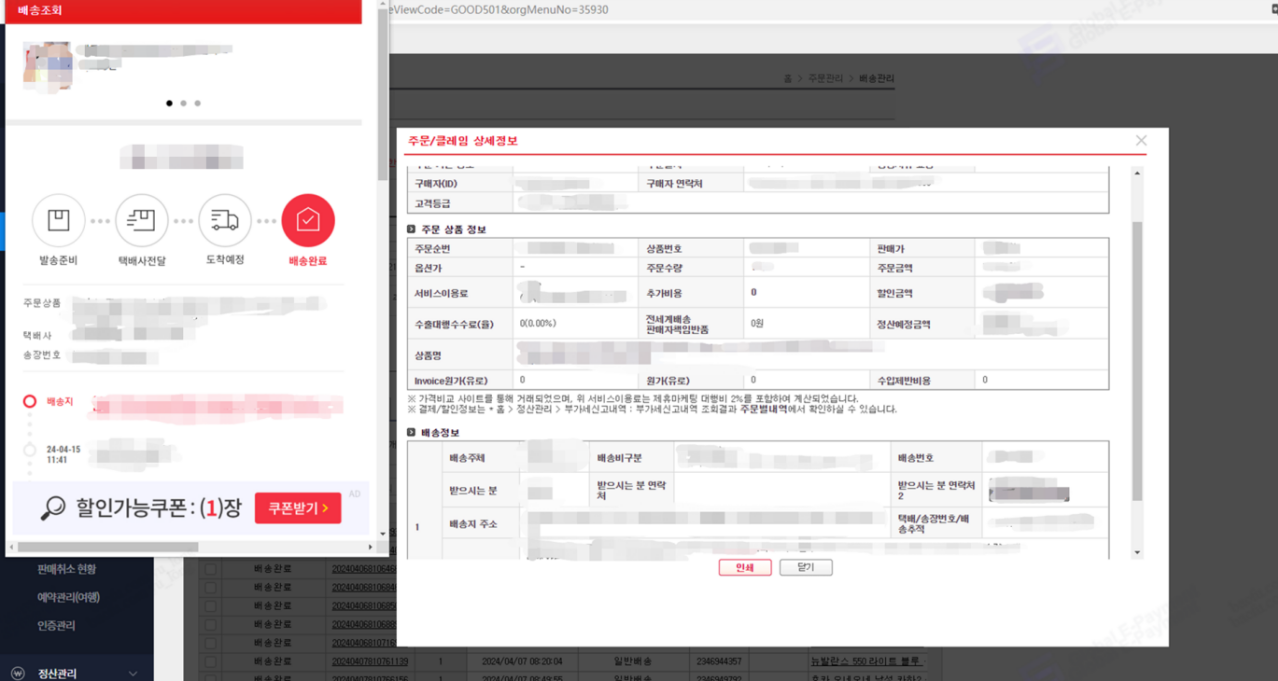Click the 발송준비 box icon

coord(58,221)
